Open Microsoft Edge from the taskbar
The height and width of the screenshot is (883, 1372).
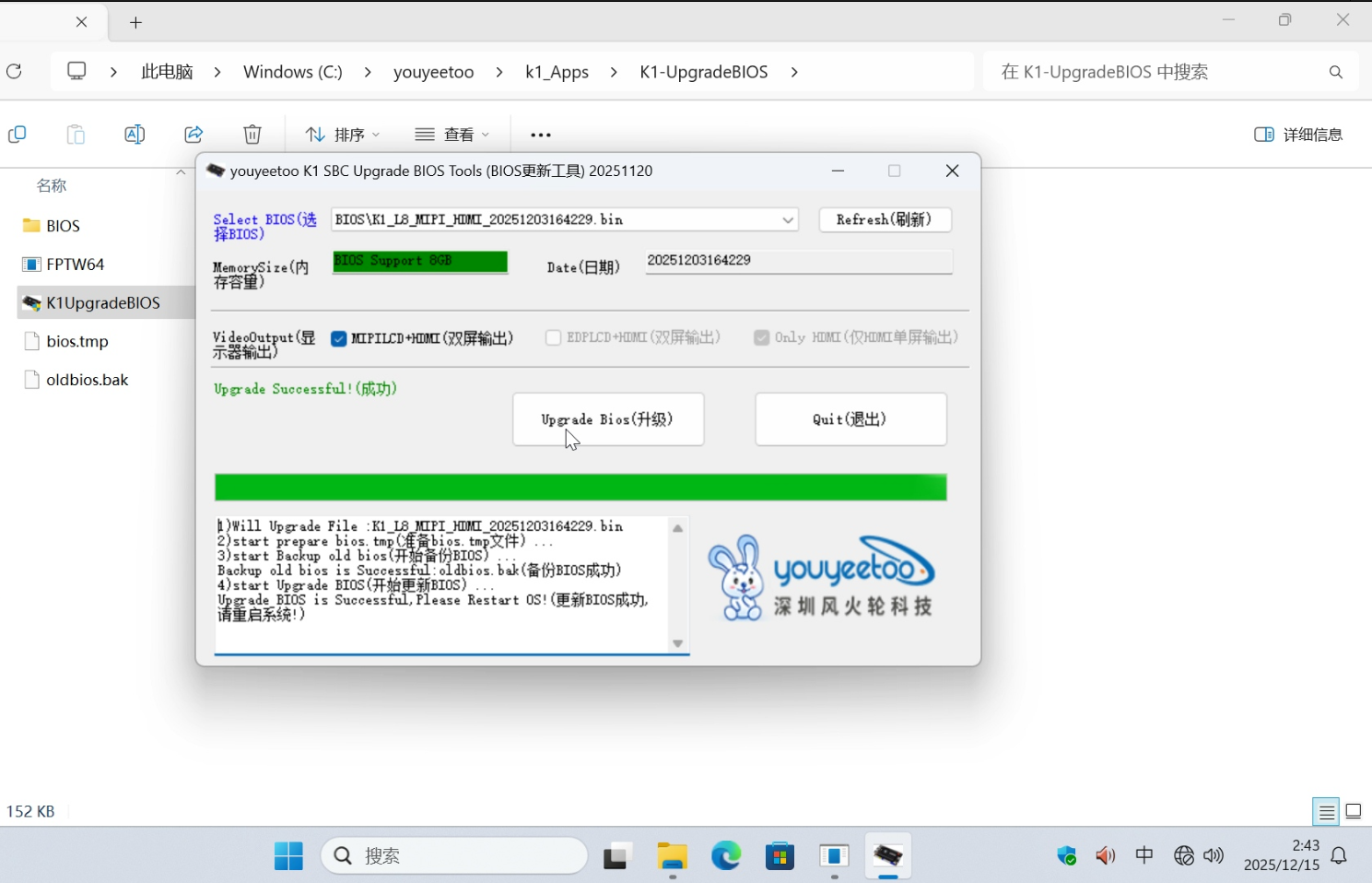726,856
